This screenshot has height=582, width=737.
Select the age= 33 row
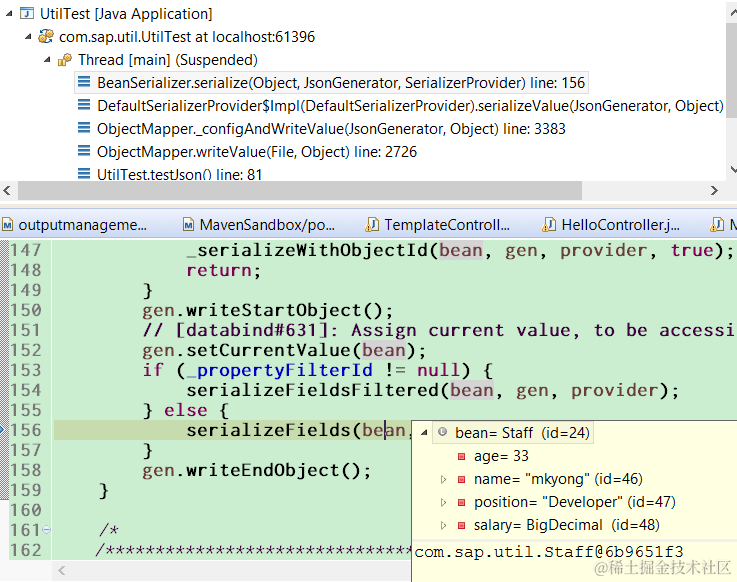coord(501,456)
